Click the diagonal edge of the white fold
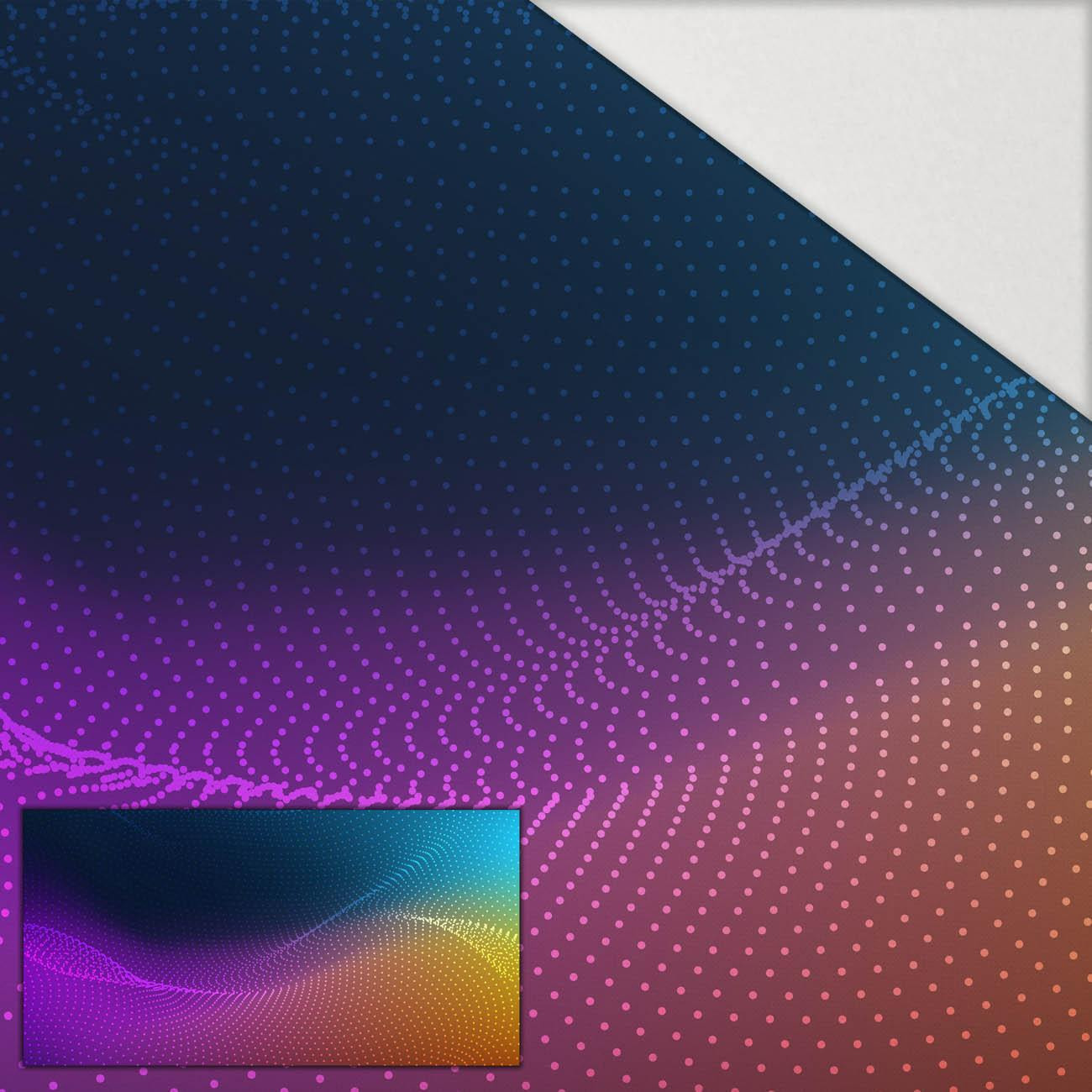The image size is (1092, 1092). coord(806,192)
